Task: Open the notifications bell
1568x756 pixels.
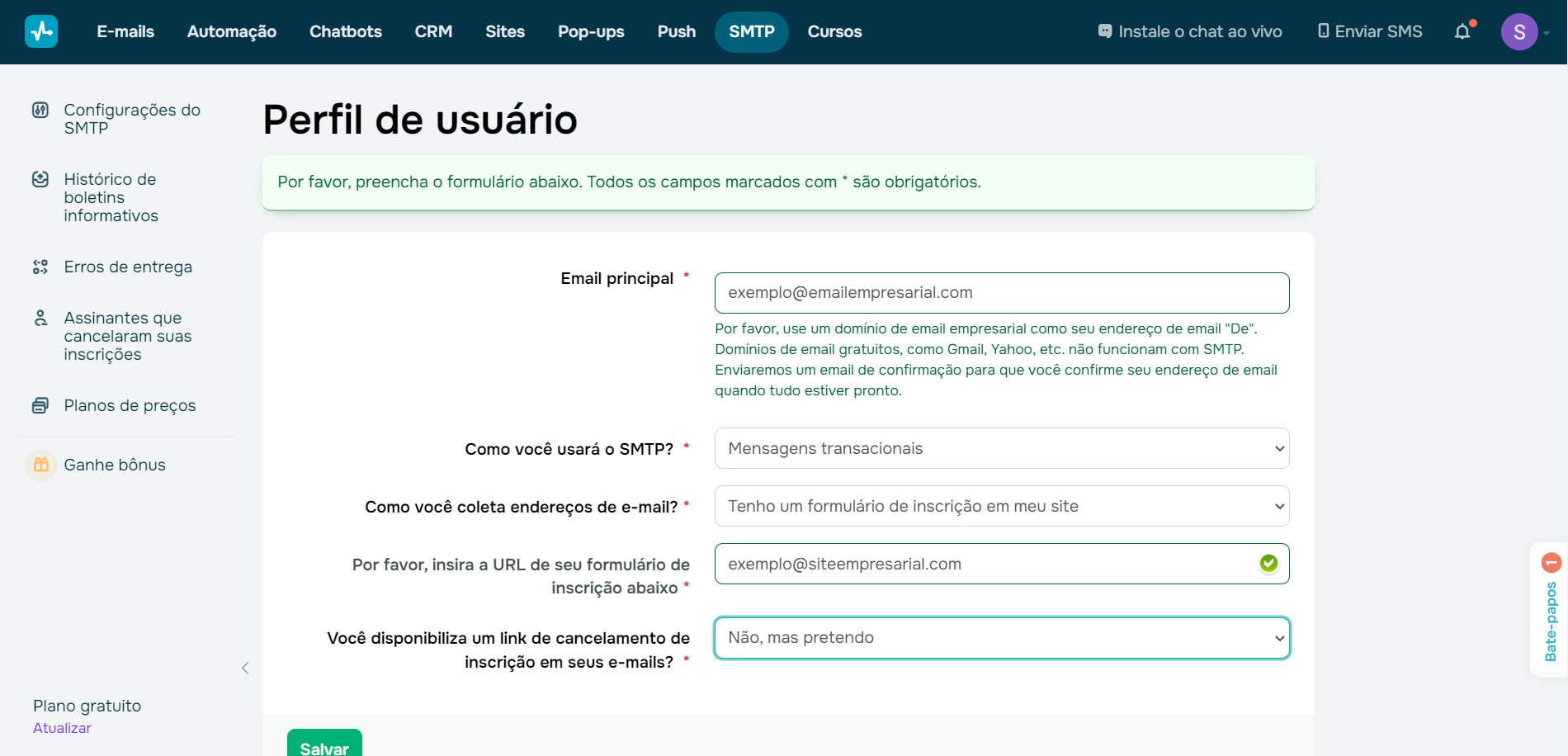Action: point(1462,31)
